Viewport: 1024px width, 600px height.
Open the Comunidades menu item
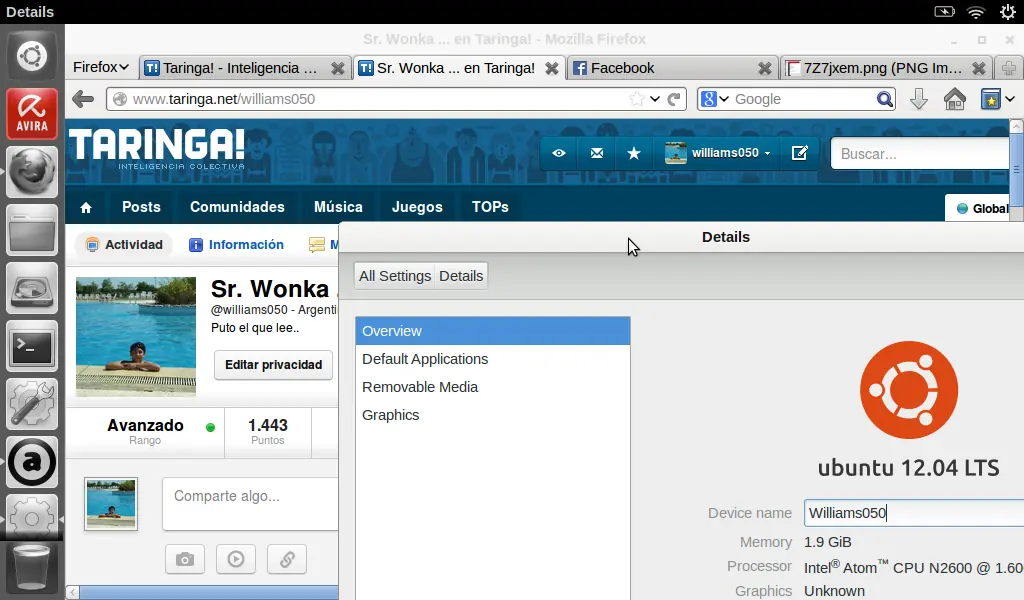tap(237, 207)
